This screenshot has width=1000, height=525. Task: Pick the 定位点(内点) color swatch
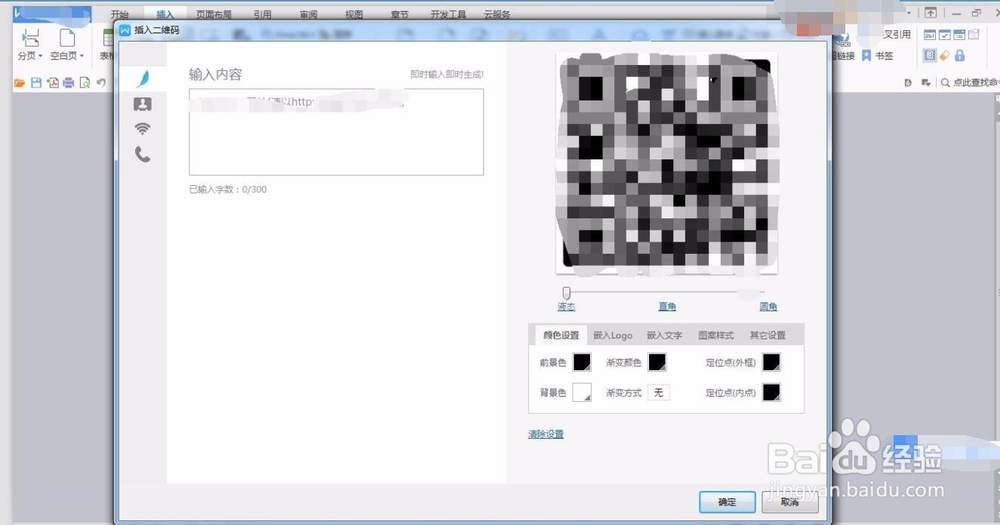click(x=772, y=392)
